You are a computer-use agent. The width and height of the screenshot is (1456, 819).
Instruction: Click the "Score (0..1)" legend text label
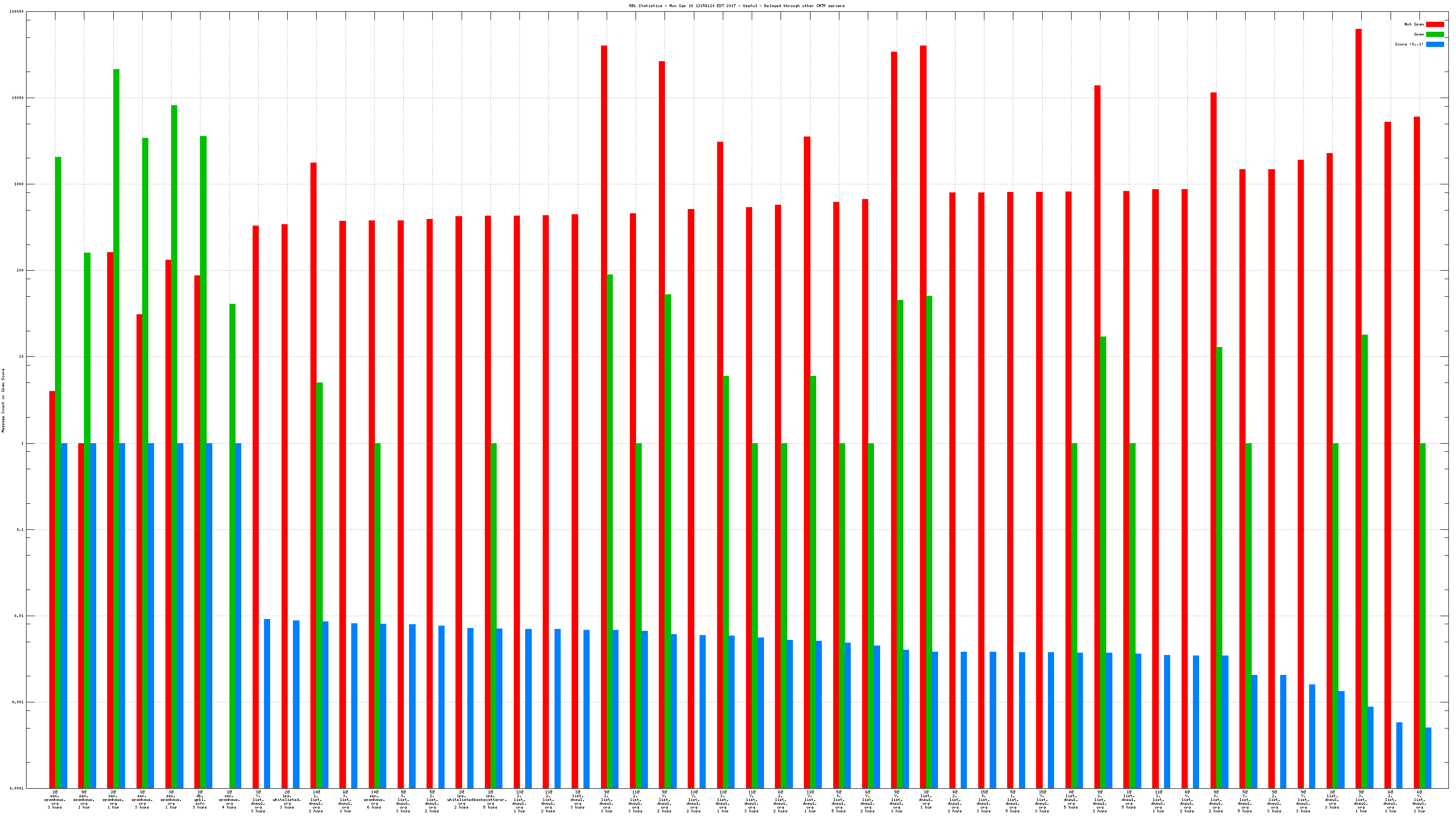[x=1409, y=44]
